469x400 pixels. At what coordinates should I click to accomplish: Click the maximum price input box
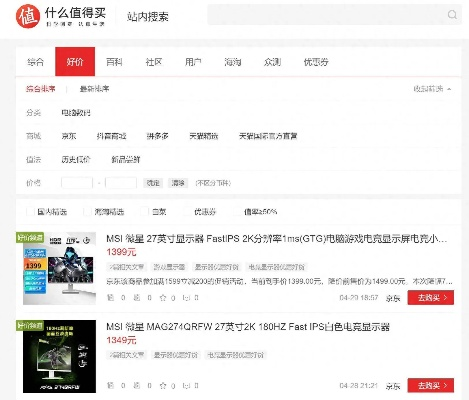click(x=121, y=183)
